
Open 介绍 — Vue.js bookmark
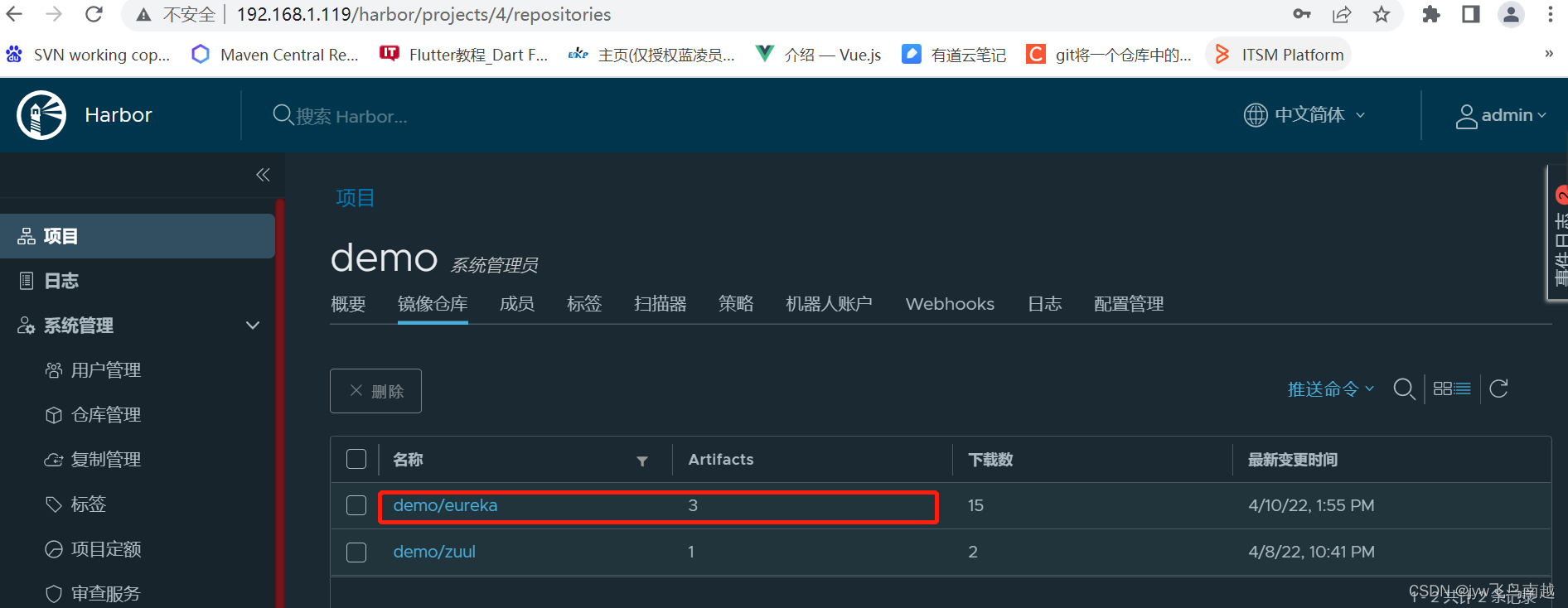pos(819,55)
